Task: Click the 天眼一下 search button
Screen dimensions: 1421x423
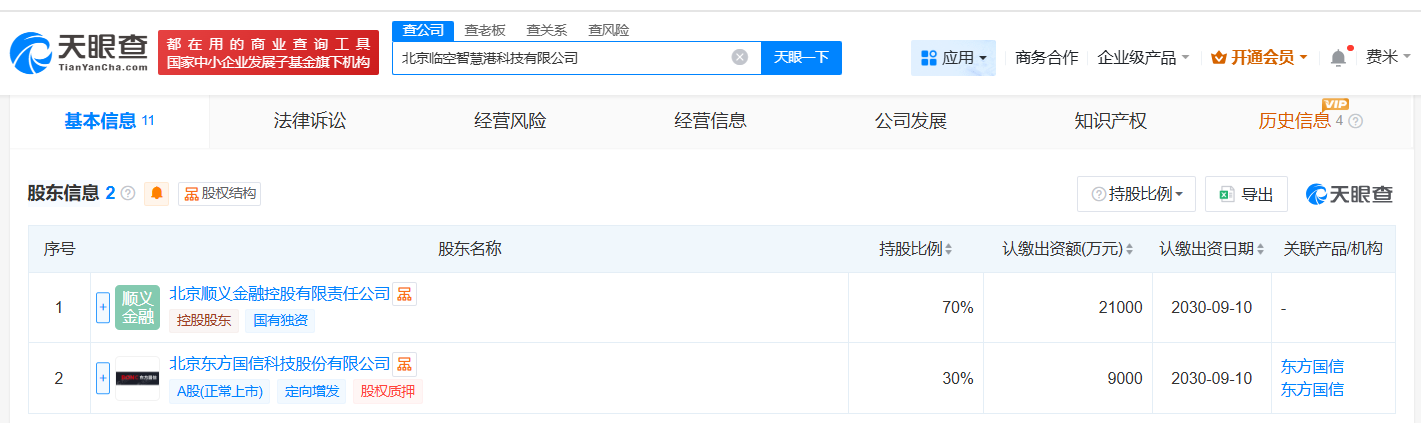Action: click(801, 58)
